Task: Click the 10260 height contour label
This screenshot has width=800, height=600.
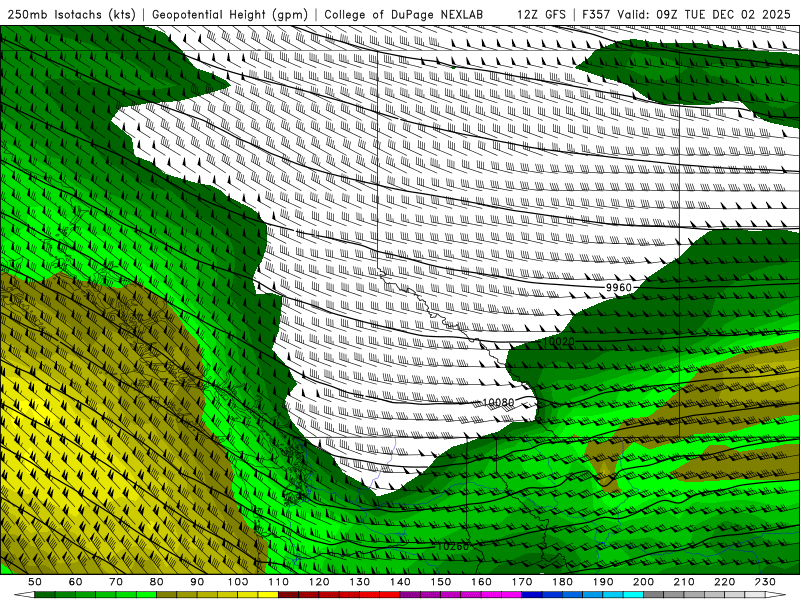Action: coord(453,546)
